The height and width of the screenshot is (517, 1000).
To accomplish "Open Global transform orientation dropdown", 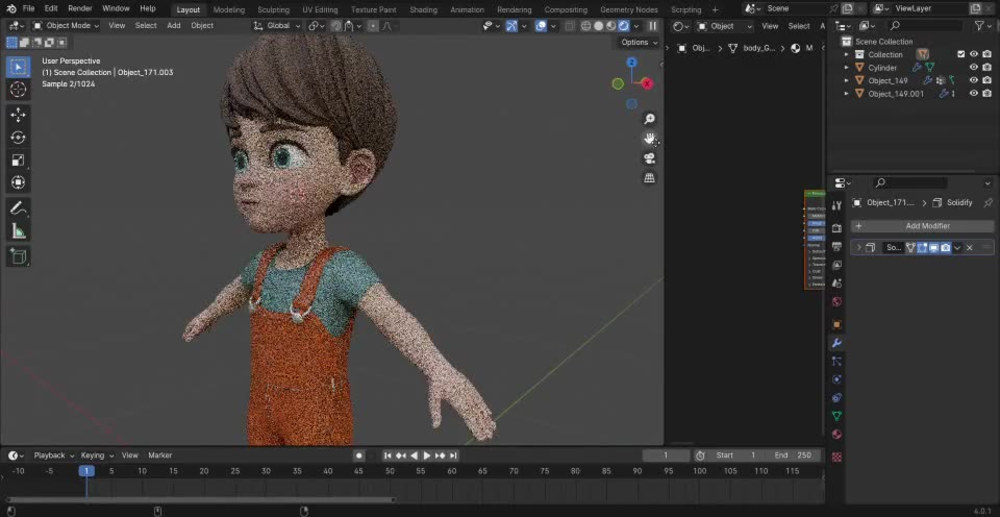I will click(277, 26).
